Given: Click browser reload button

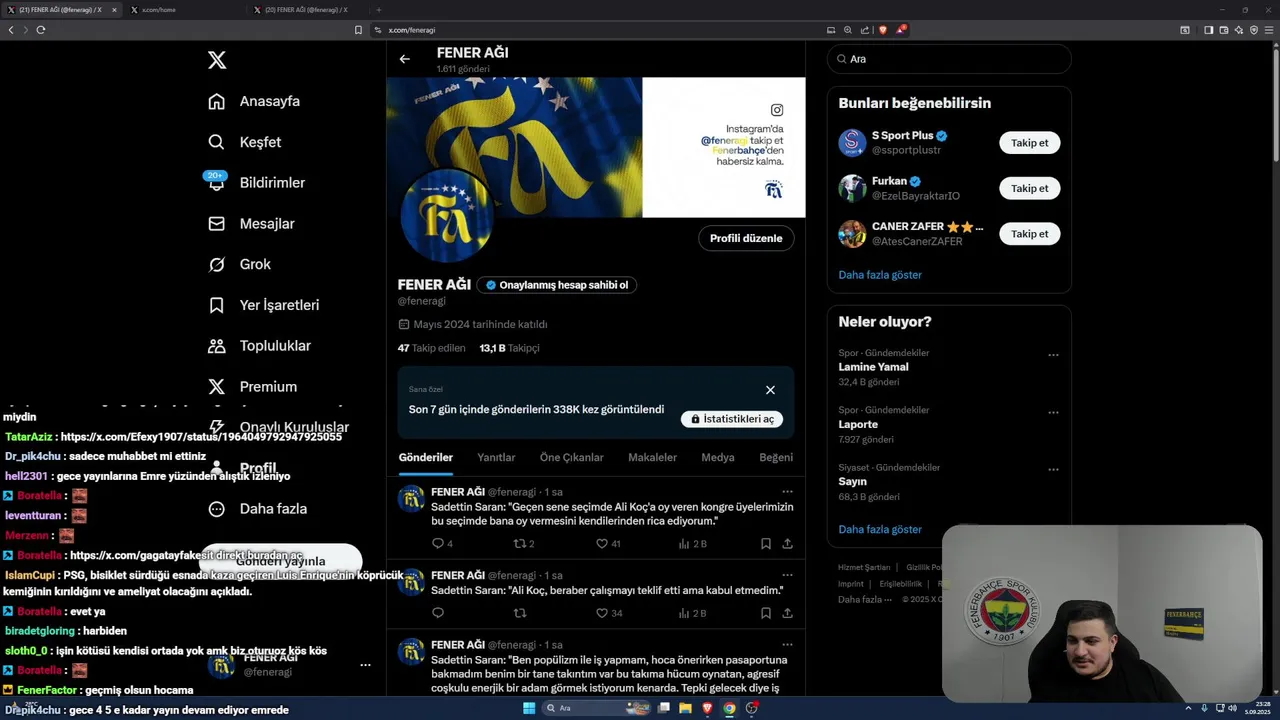Looking at the screenshot, I should pos(41,30).
